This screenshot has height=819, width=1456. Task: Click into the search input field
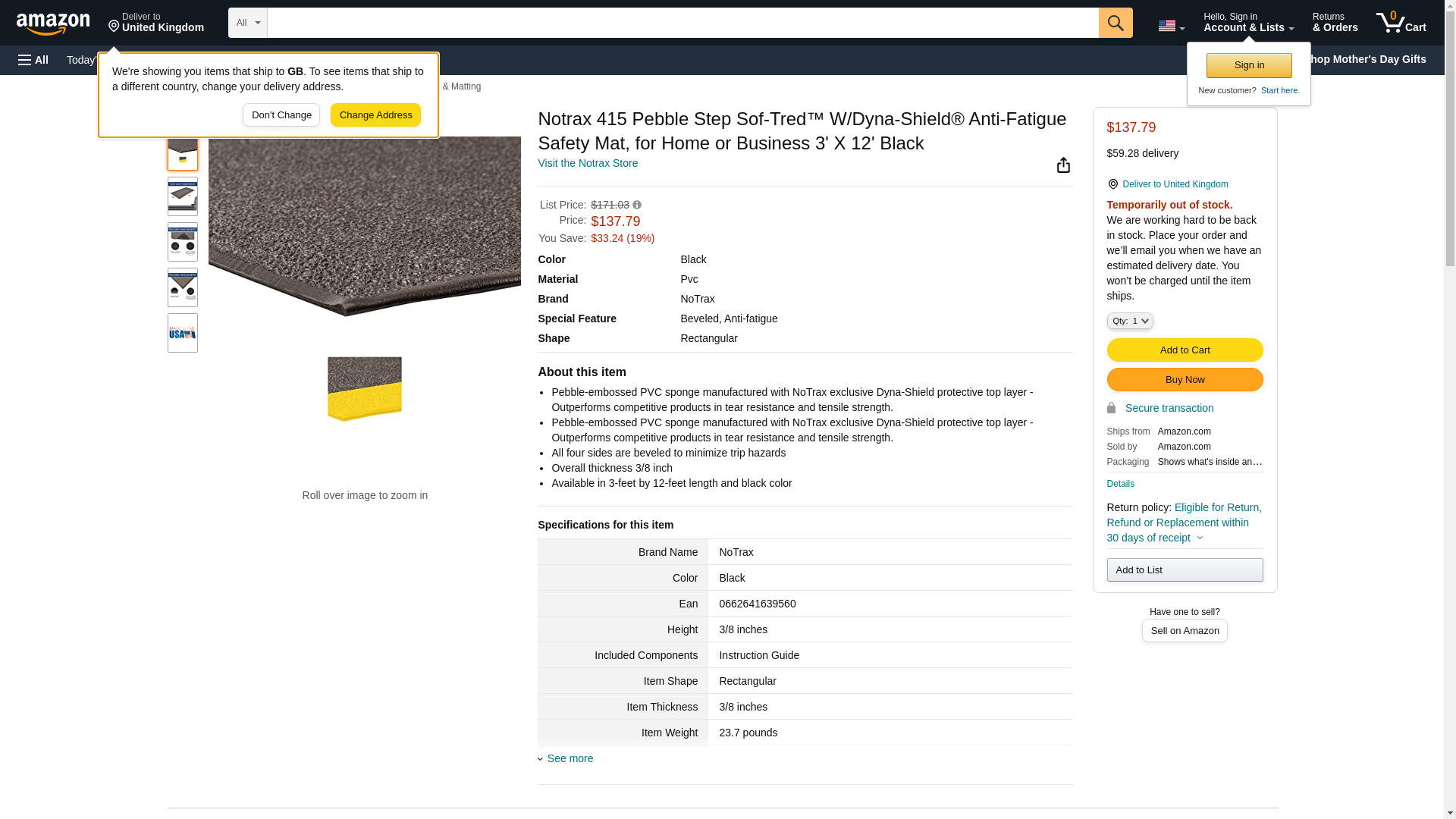[682, 23]
